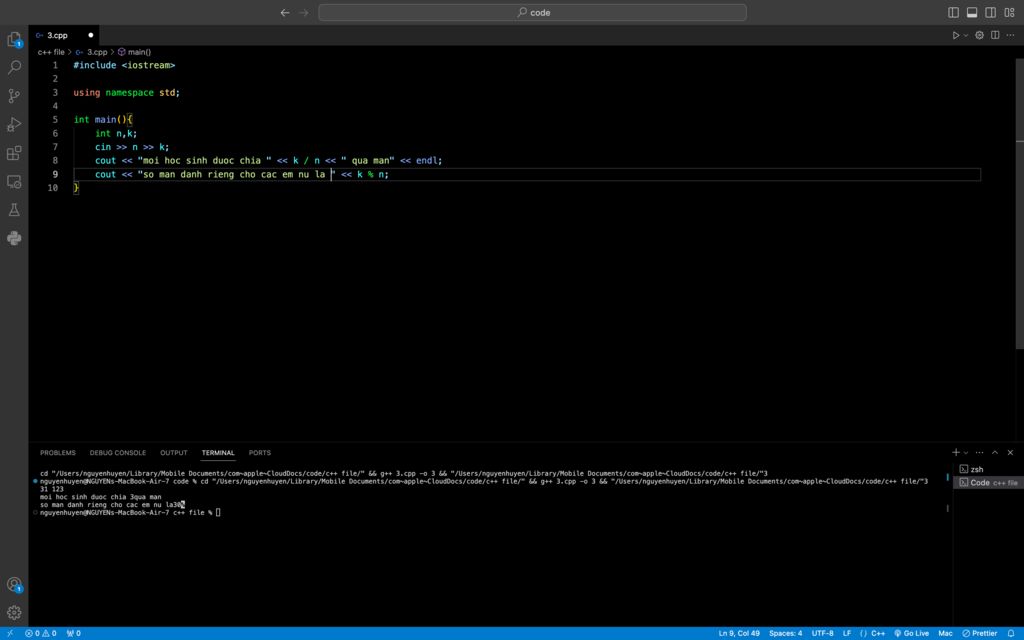Click the code search command center
Image resolution: width=1024 pixels, height=640 pixels.
532,12
